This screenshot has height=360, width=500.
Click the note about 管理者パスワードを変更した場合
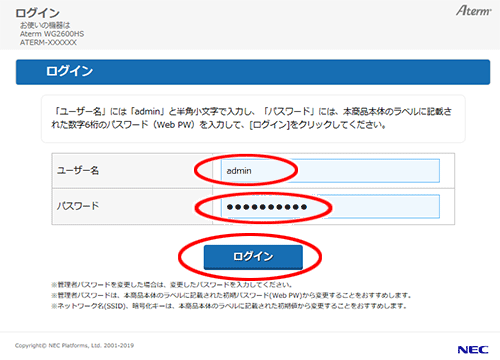click(x=172, y=285)
